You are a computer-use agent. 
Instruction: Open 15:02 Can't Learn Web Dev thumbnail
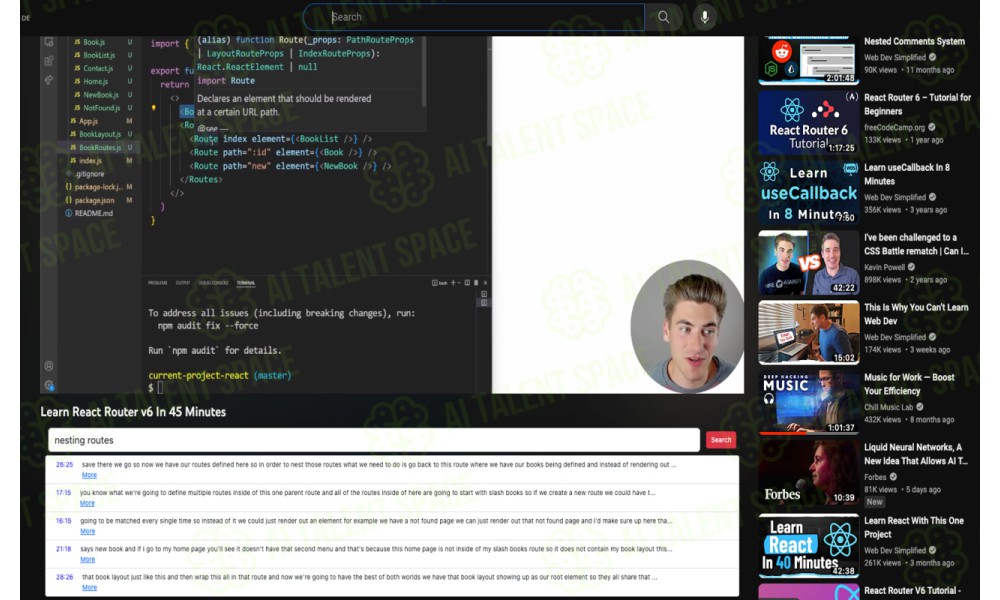point(809,332)
